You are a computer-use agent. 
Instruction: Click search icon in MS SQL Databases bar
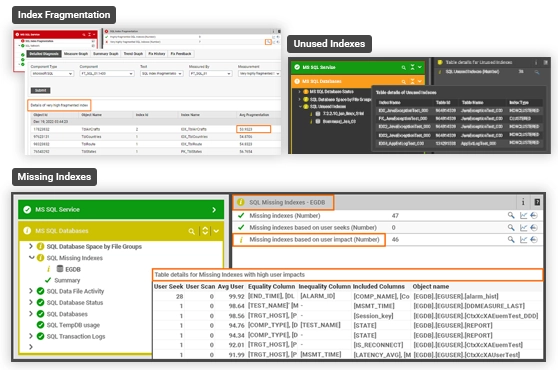click(x=191, y=231)
